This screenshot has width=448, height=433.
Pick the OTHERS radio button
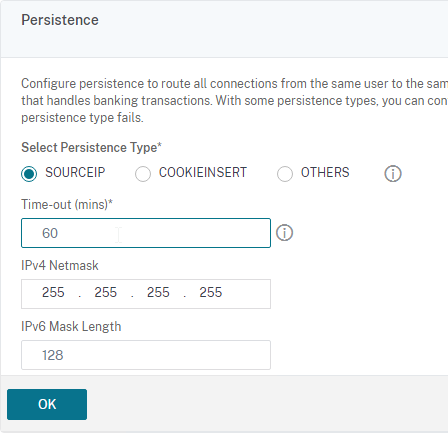[285, 174]
